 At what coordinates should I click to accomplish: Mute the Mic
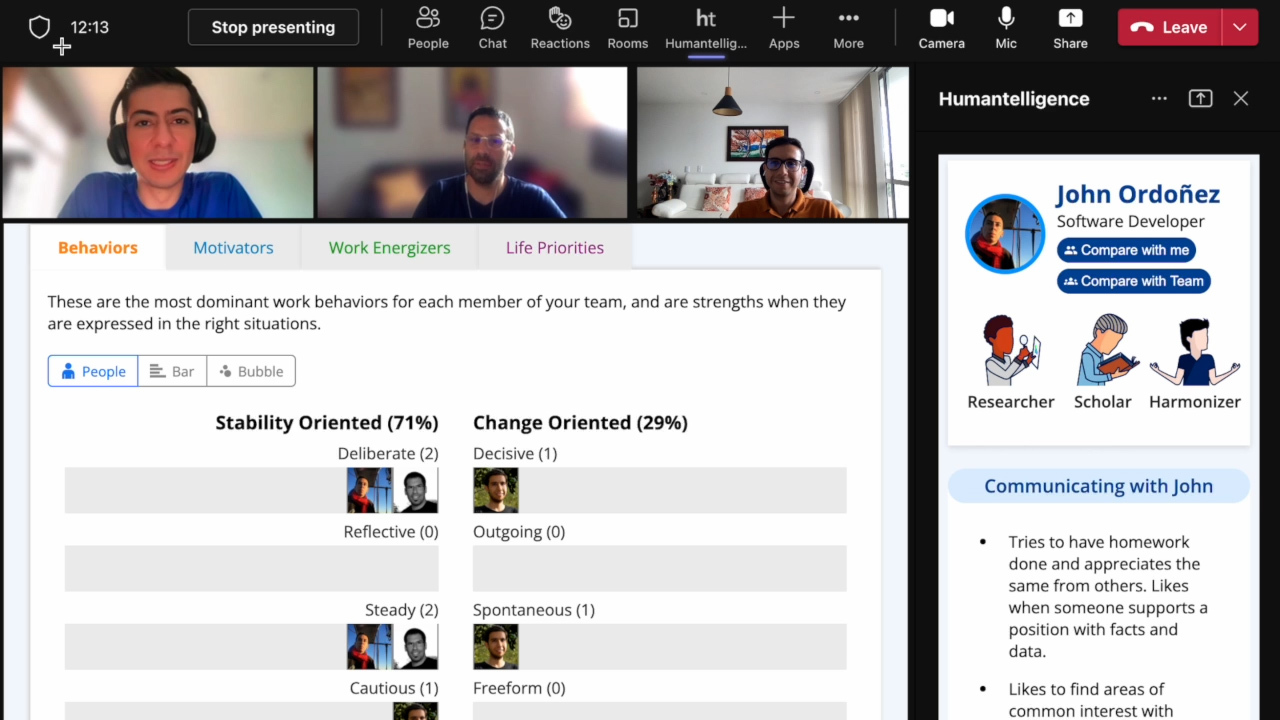1006,28
